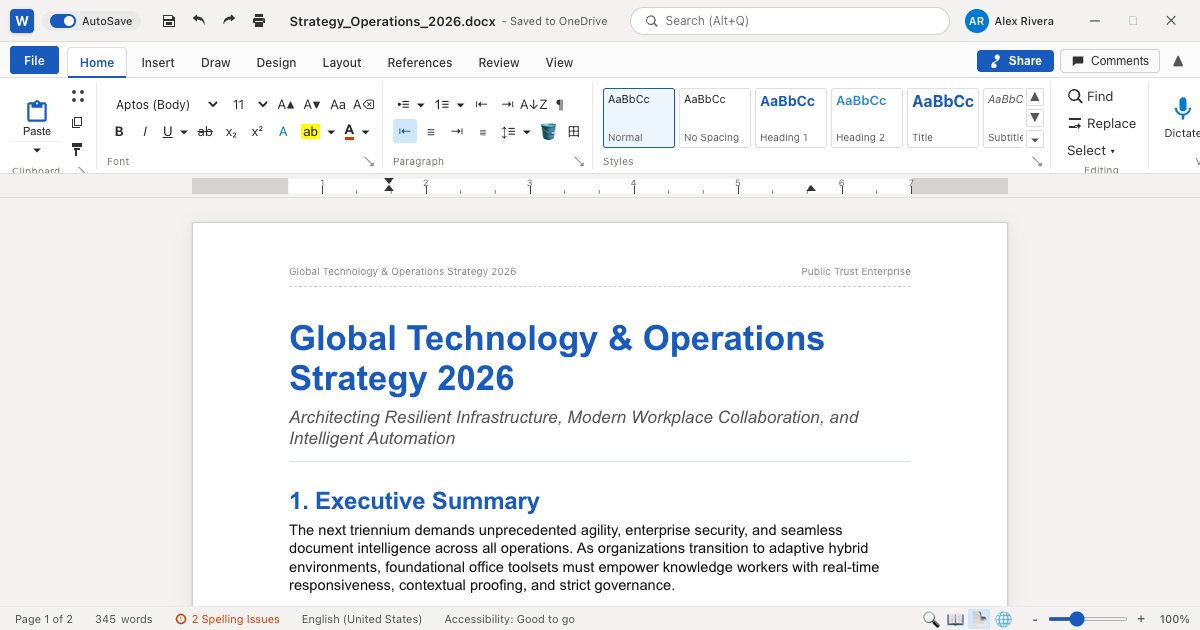Apply the Heading 1 style thumbnail

coord(790,118)
